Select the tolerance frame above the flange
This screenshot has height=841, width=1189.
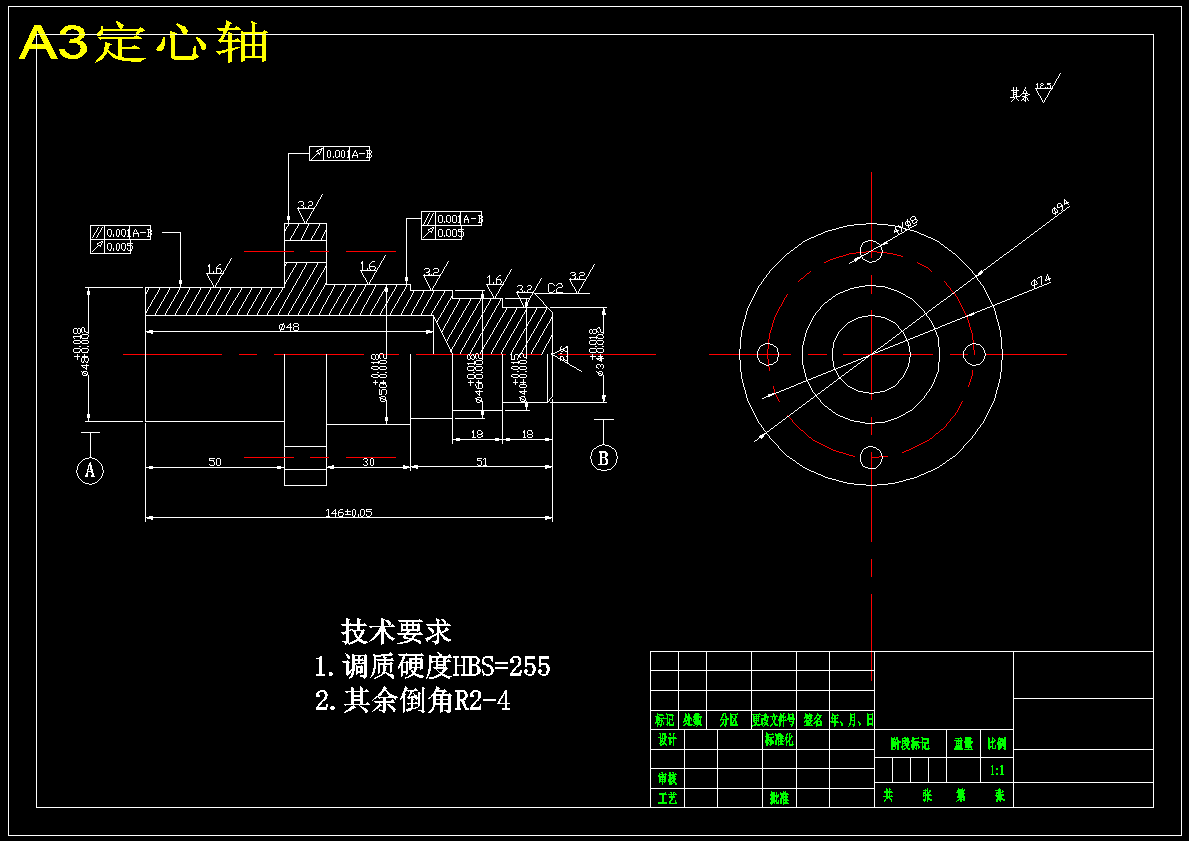341,154
